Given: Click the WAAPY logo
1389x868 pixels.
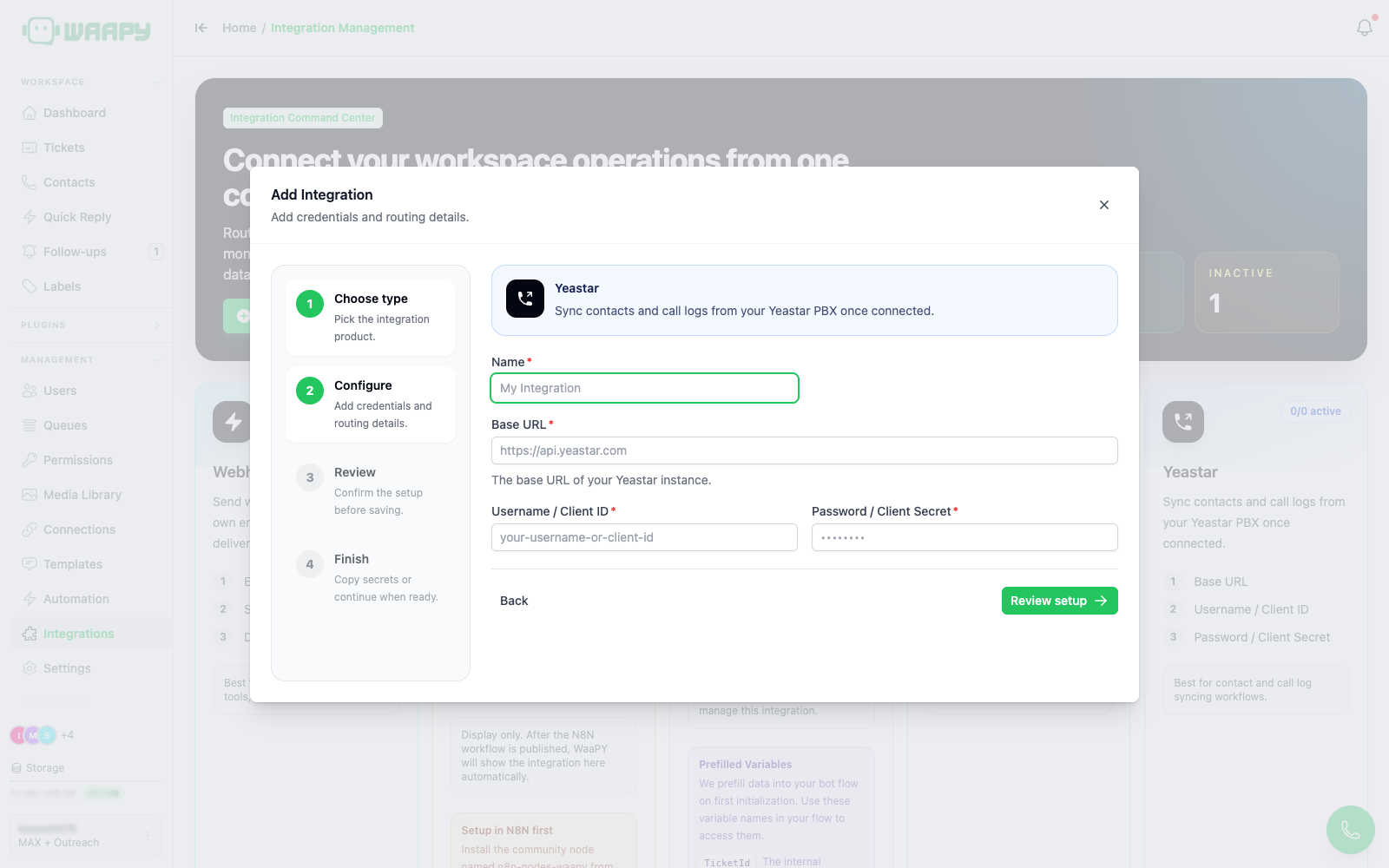Looking at the screenshot, I should click(x=86, y=30).
